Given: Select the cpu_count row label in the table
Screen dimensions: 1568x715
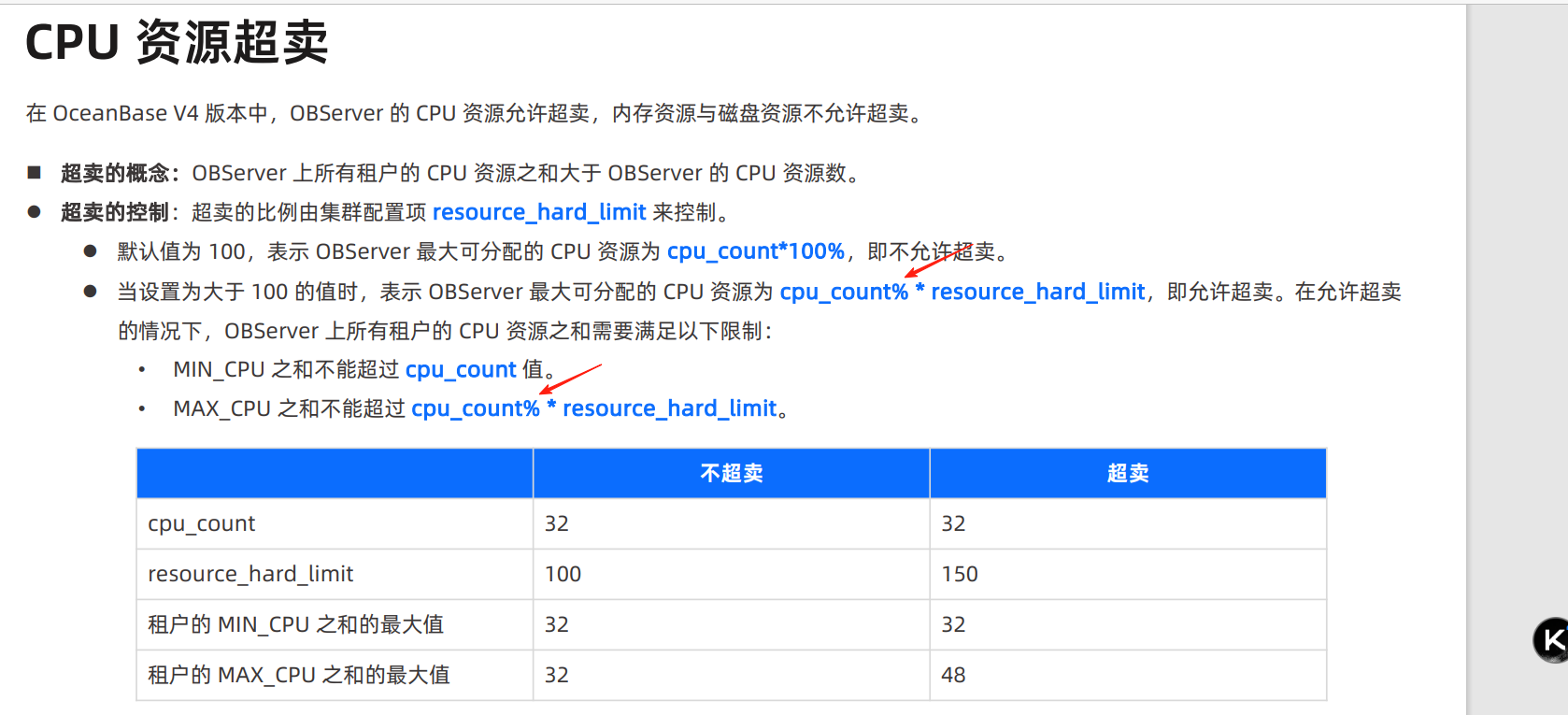Looking at the screenshot, I should point(201,523).
